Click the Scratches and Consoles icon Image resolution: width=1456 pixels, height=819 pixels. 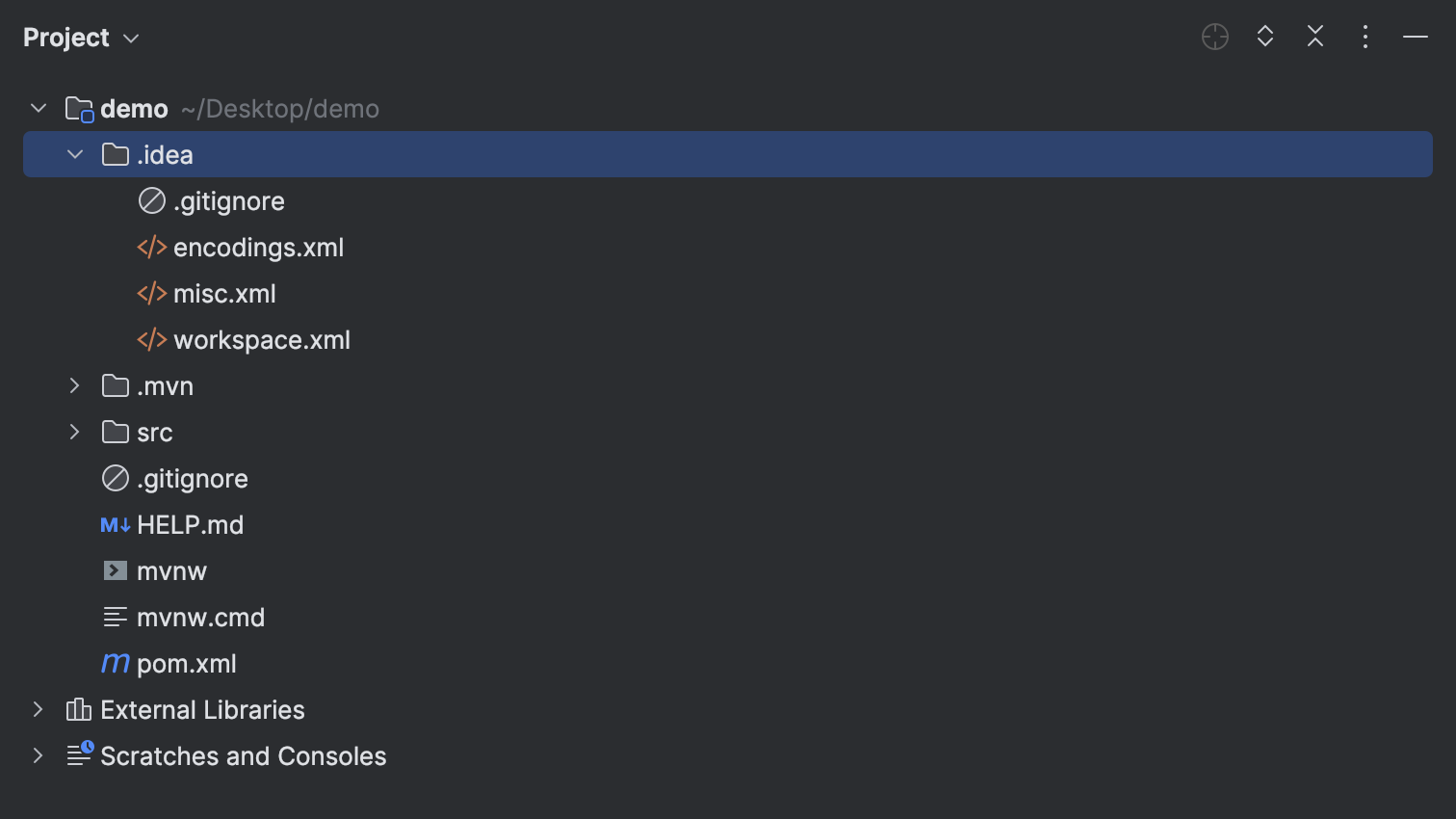(79, 754)
